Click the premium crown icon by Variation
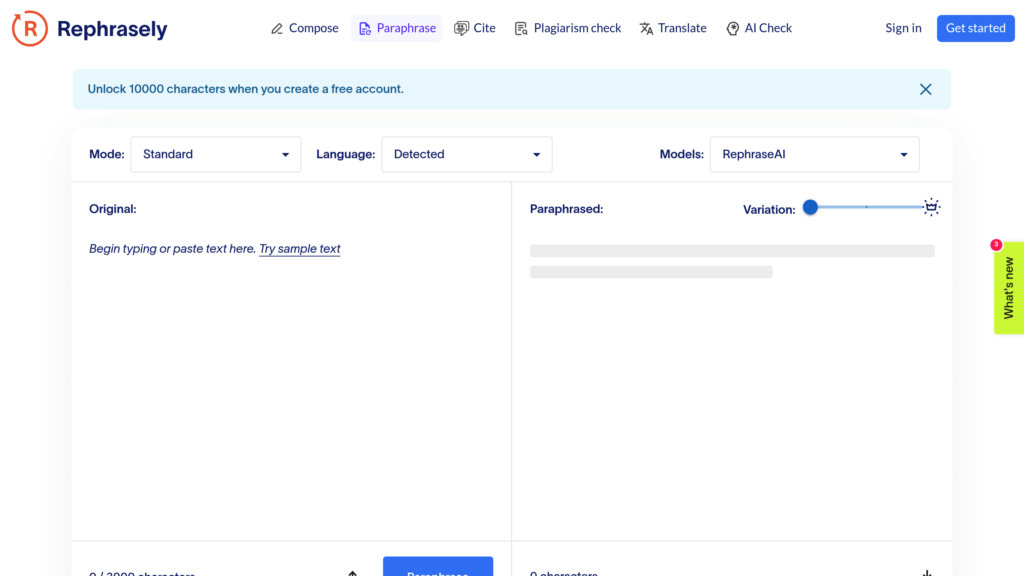 click(x=931, y=207)
